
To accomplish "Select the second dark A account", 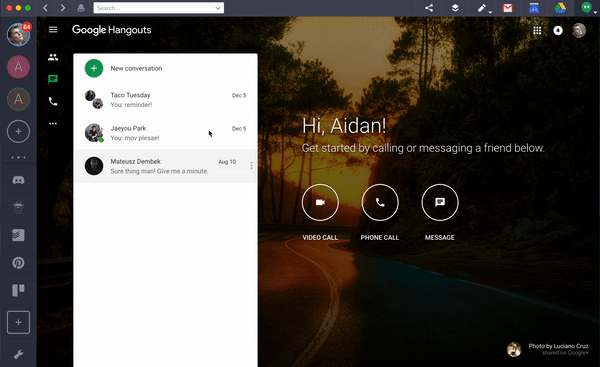I will [18, 99].
